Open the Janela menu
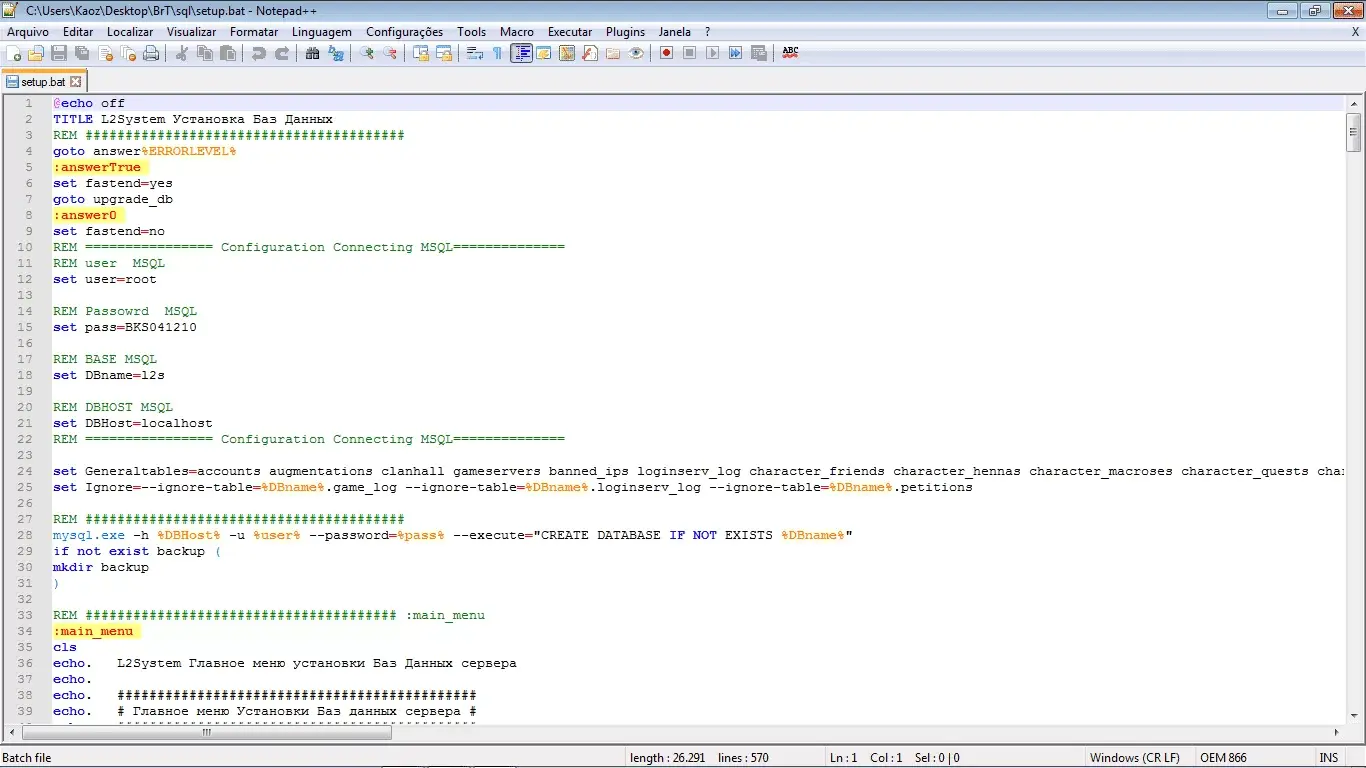The height and width of the screenshot is (768, 1366). click(x=675, y=32)
